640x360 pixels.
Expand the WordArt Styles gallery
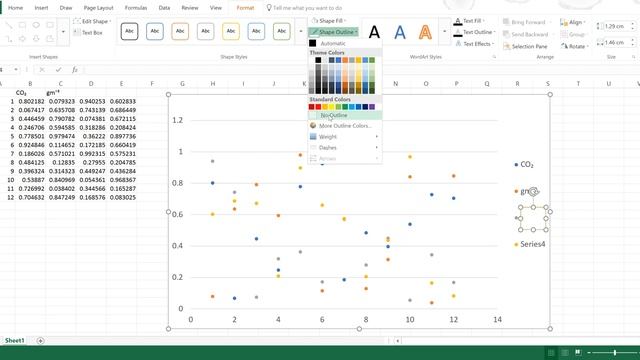[x=444, y=31]
